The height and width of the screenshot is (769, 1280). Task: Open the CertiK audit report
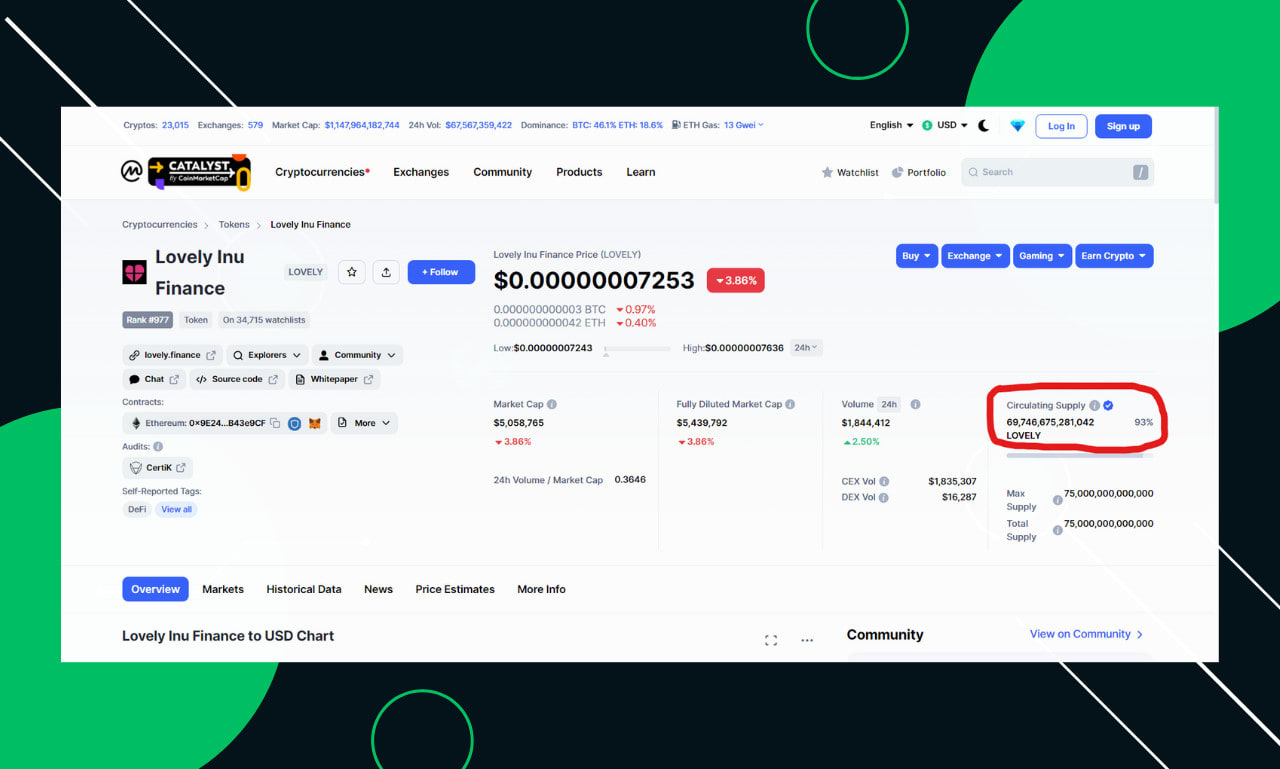tap(156, 467)
